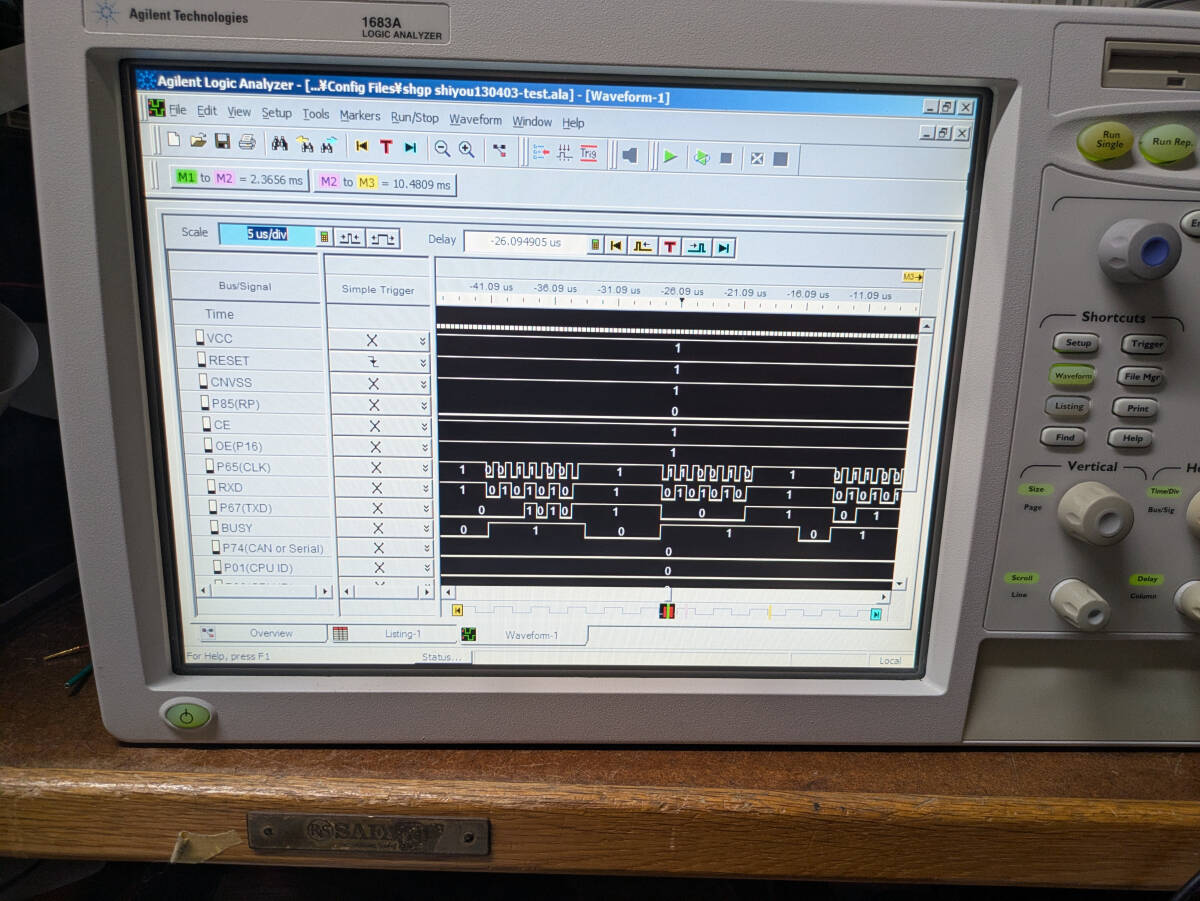Open trigger dropdown for CE row
The width and height of the screenshot is (1200, 901).
coord(423,426)
